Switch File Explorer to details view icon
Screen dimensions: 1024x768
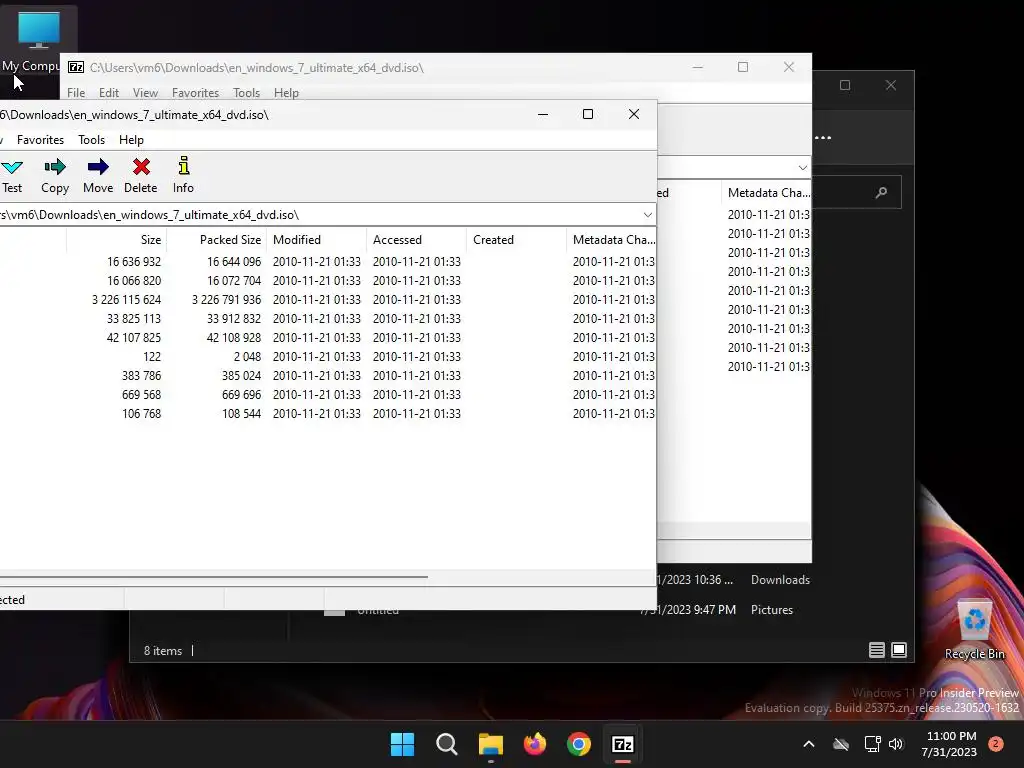click(876, 650)
